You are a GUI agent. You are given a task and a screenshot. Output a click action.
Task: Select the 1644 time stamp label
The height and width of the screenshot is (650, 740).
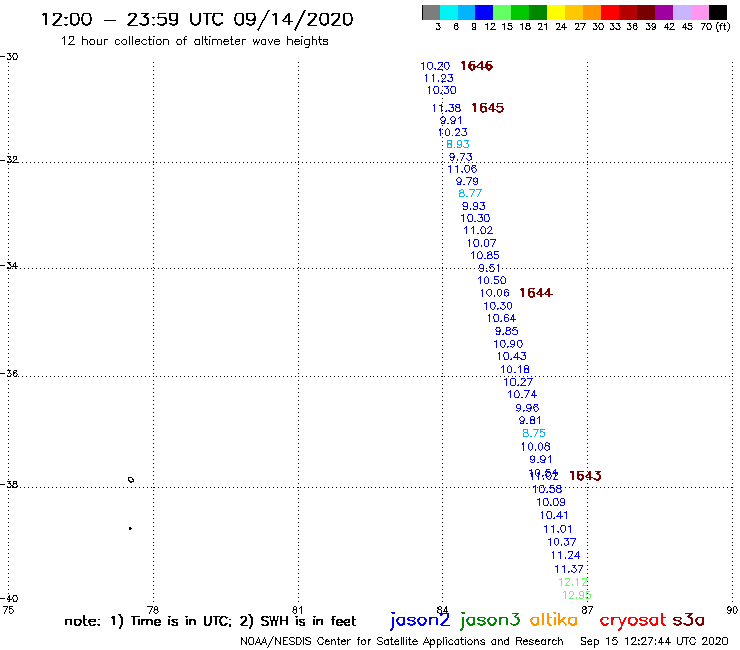click(536, 293)
